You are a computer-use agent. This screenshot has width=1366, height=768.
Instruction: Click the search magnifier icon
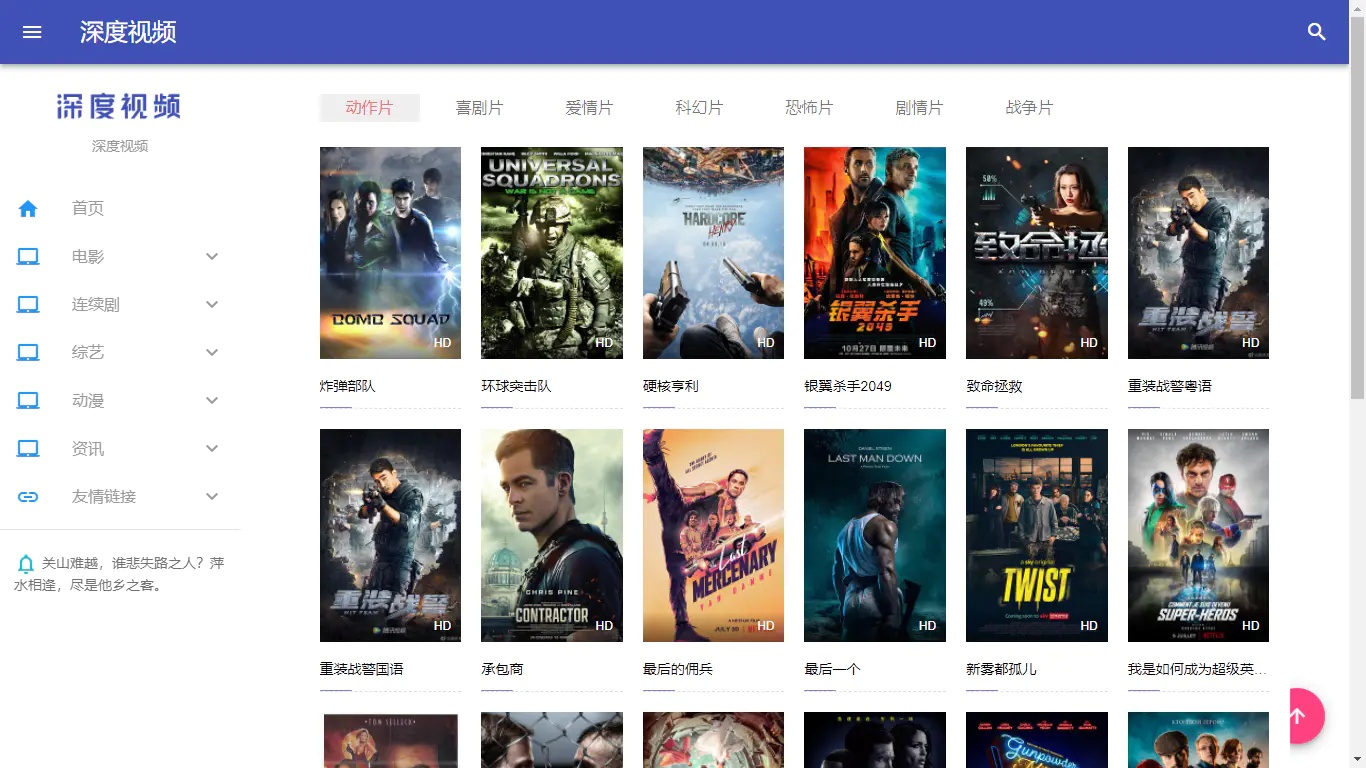click(1317, 32)
